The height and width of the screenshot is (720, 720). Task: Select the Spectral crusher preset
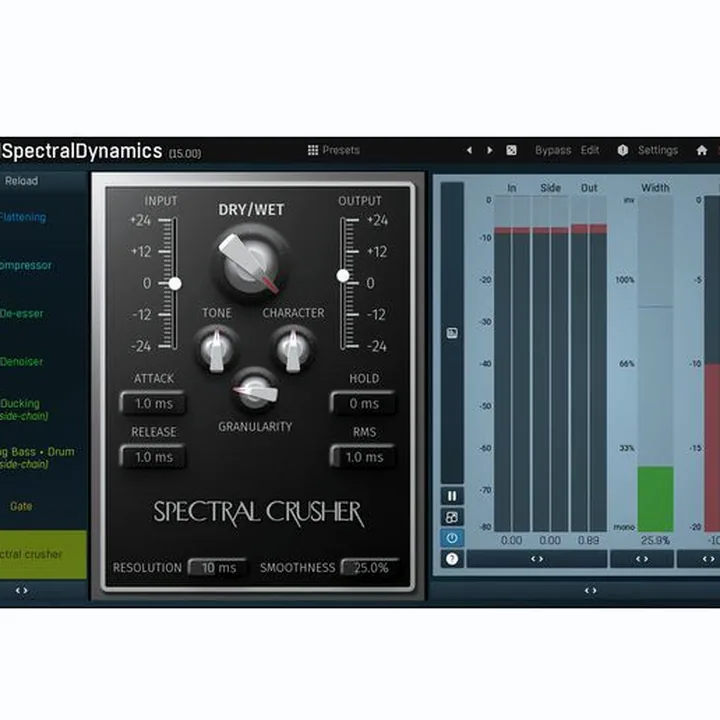click(43, 554)
